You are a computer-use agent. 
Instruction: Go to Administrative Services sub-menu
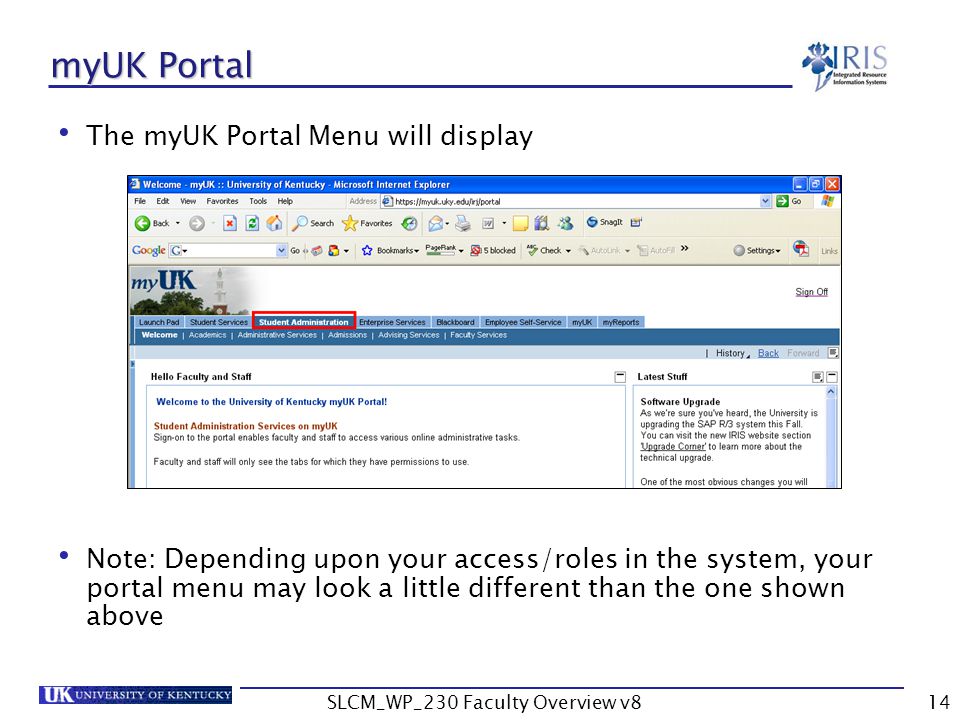point(277,335)
